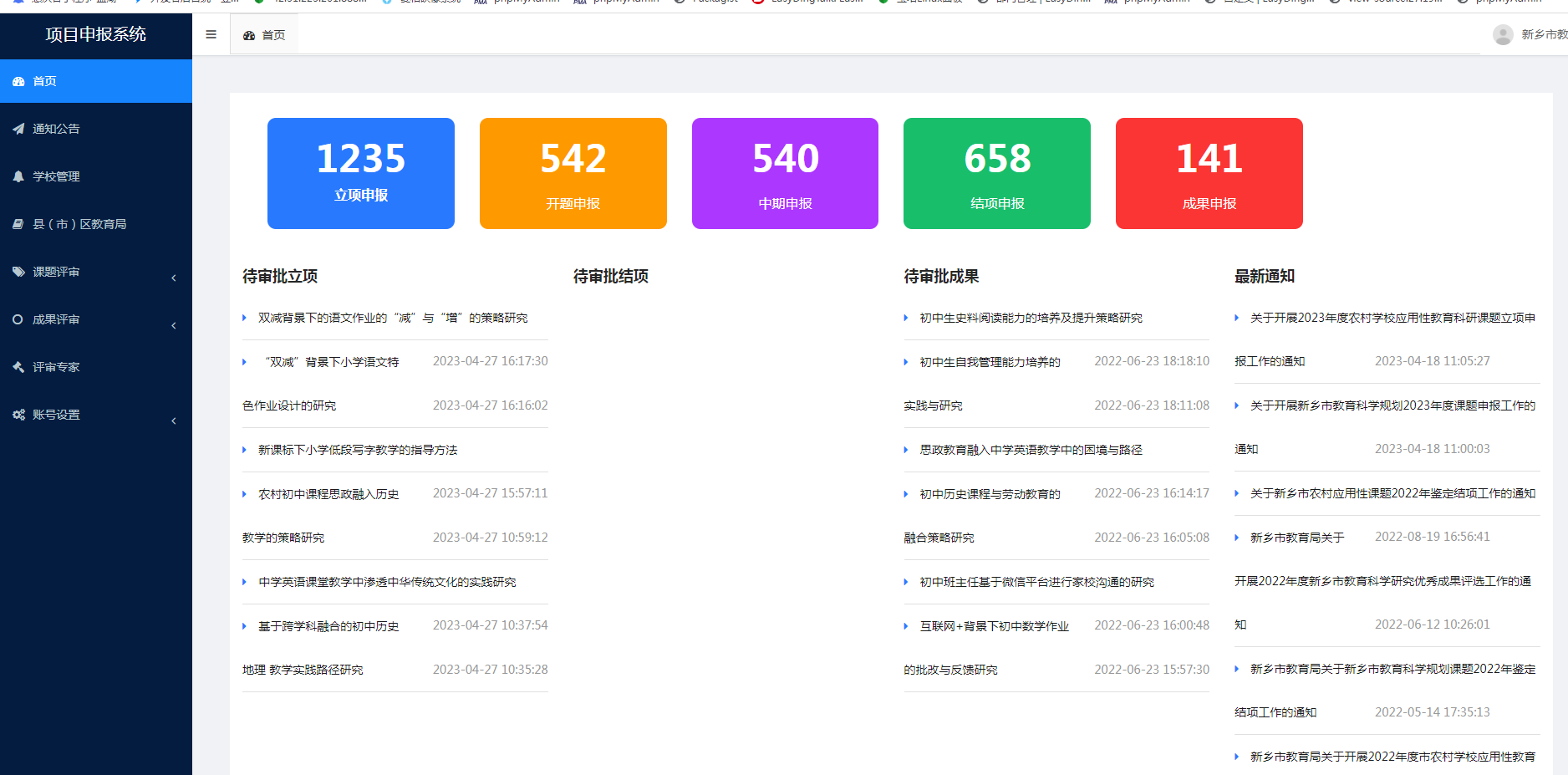
Task: Expand the 课题评审 submenu chevron
Action: tap(174, 278)
